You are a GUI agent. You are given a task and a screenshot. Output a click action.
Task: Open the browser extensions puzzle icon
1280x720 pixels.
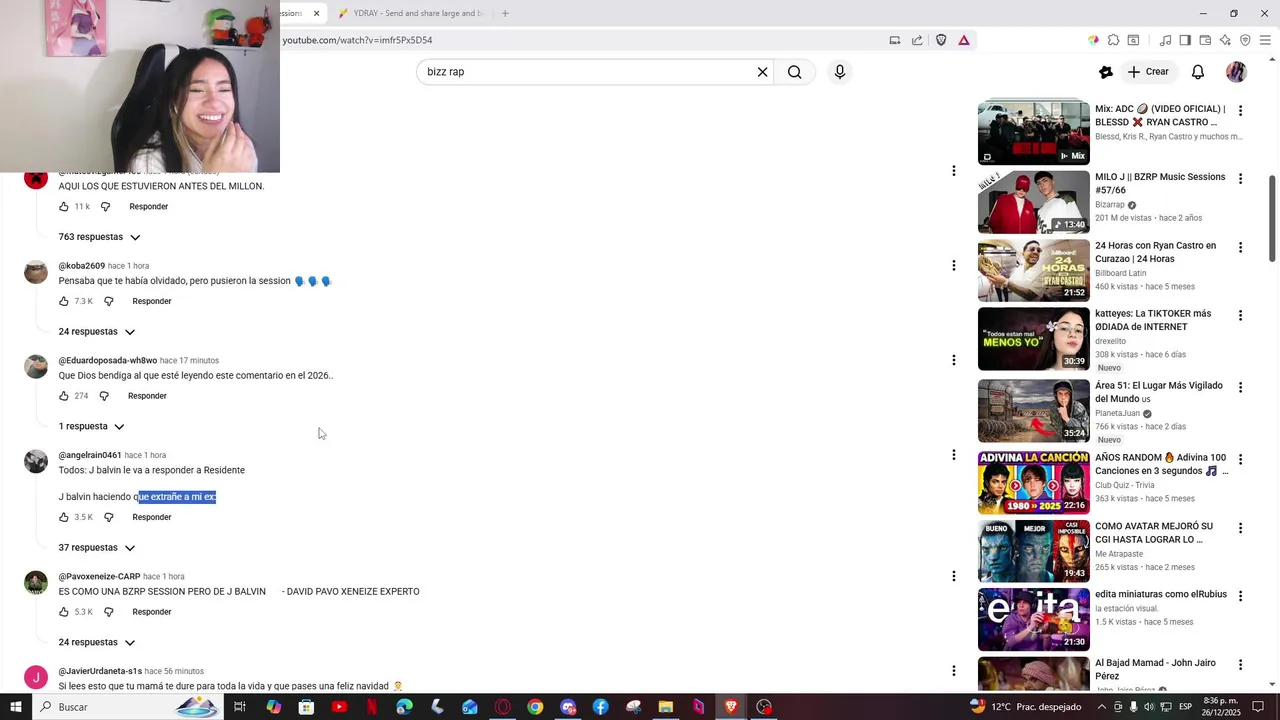coord(1113,40)
